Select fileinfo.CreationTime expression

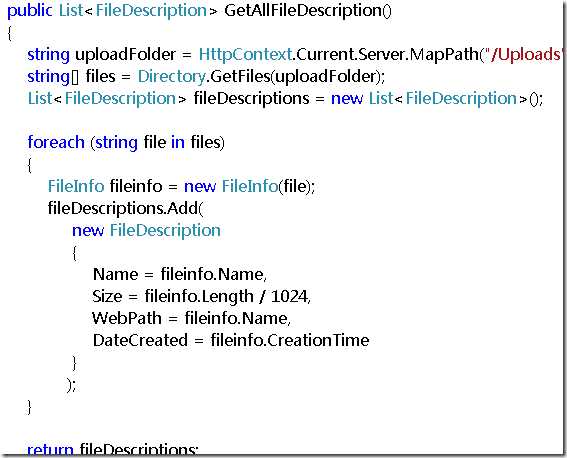[290, 341]
